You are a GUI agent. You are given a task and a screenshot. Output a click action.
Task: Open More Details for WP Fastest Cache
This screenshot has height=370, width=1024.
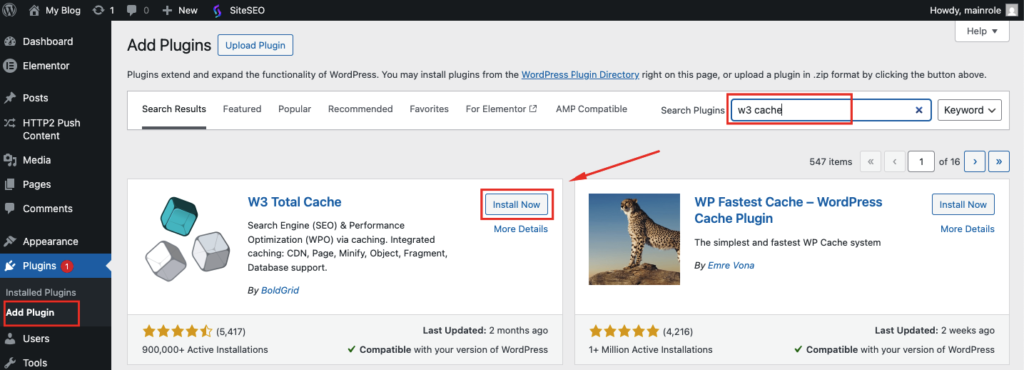(967, 229)
